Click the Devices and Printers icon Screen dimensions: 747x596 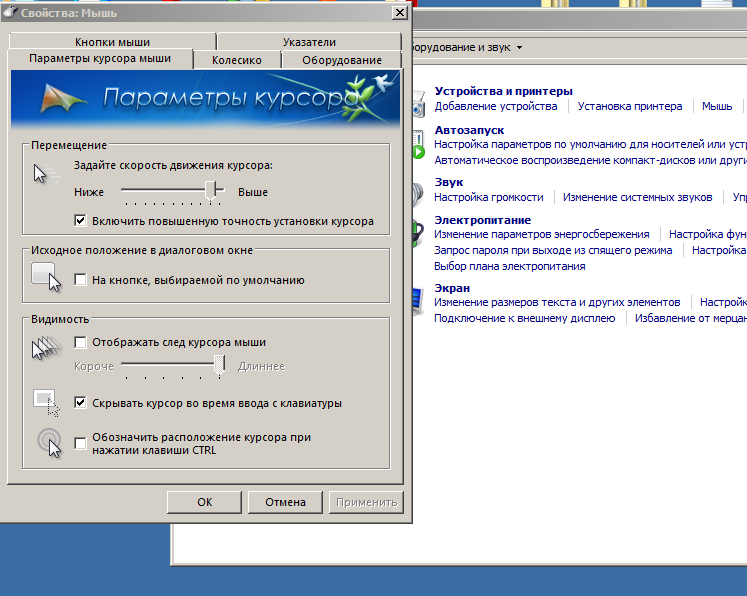tap(419, 103)
